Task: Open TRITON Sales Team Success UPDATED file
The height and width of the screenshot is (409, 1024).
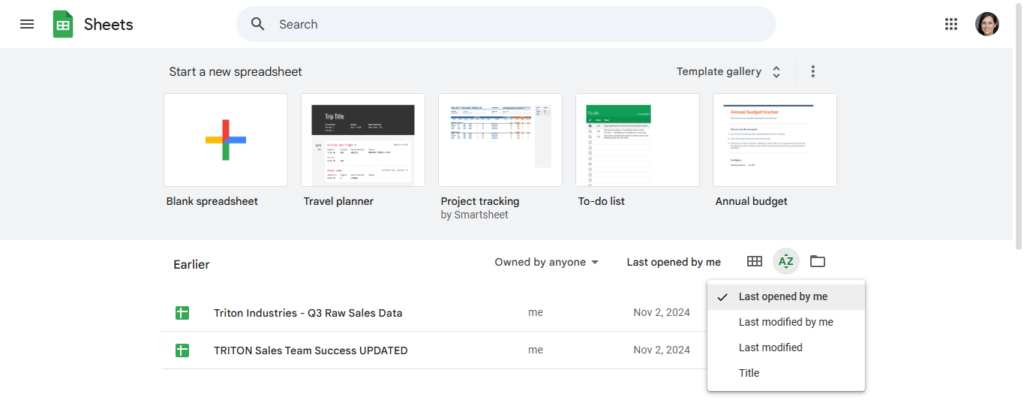Action: [x=310, y=350]
